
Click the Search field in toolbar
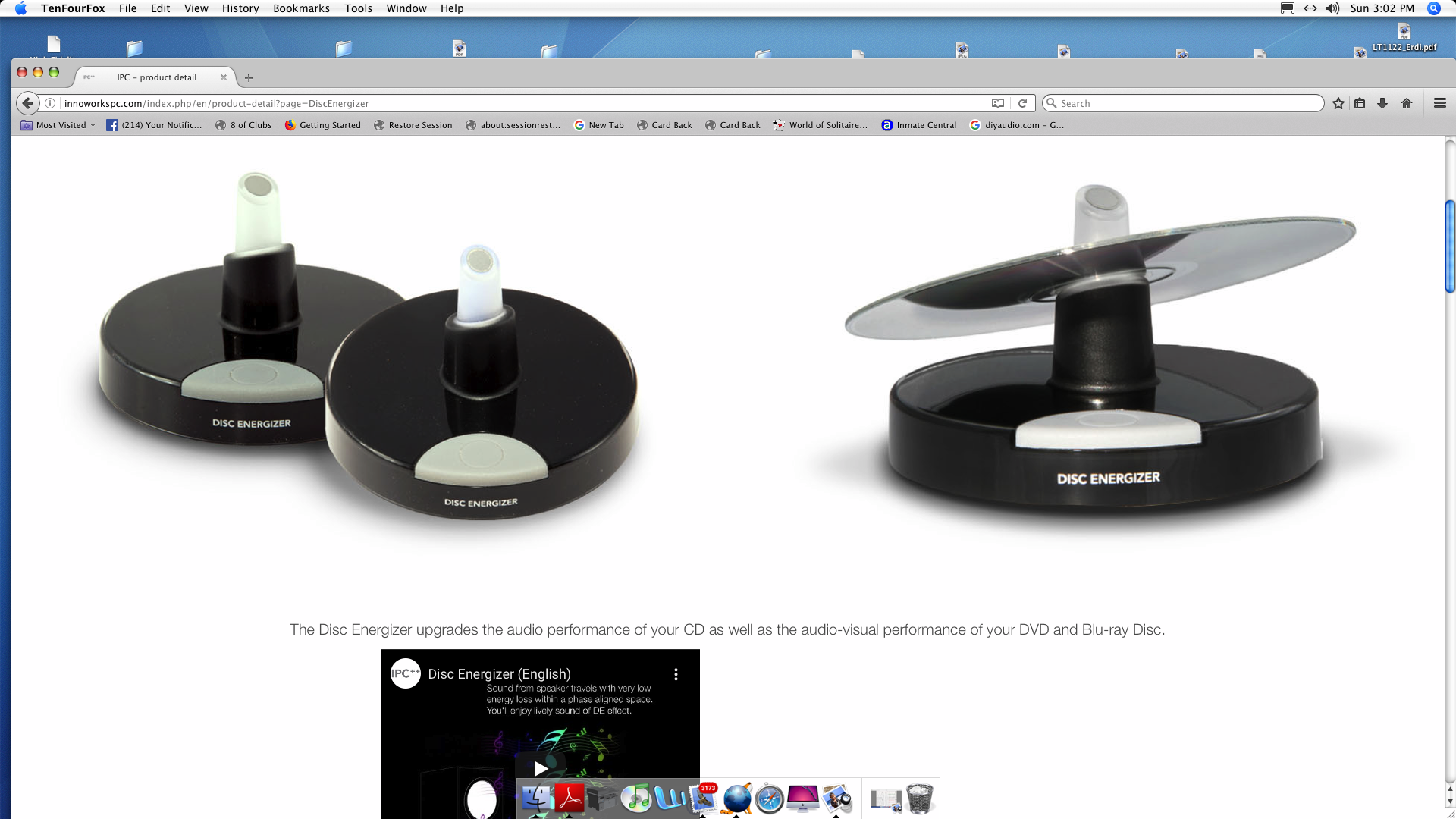pos(1183,103)
